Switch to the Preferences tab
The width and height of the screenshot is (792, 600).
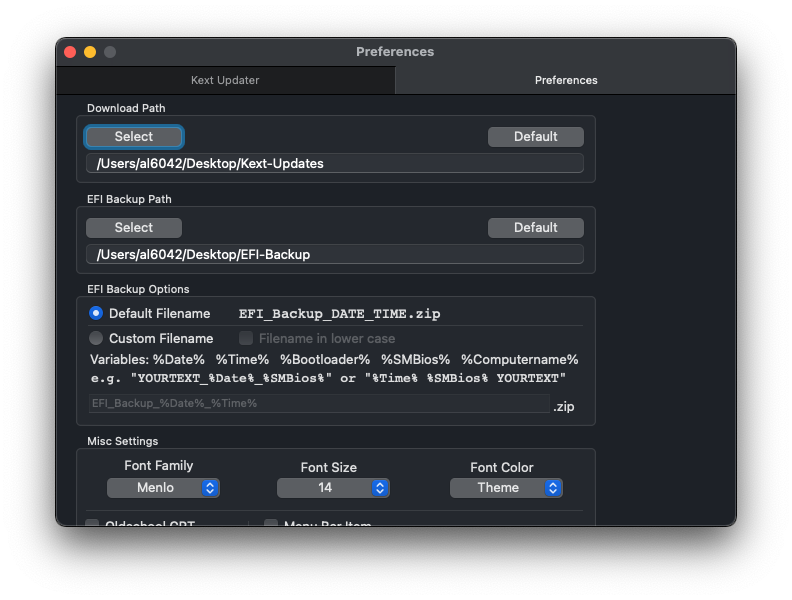click(x=566, y=80)
